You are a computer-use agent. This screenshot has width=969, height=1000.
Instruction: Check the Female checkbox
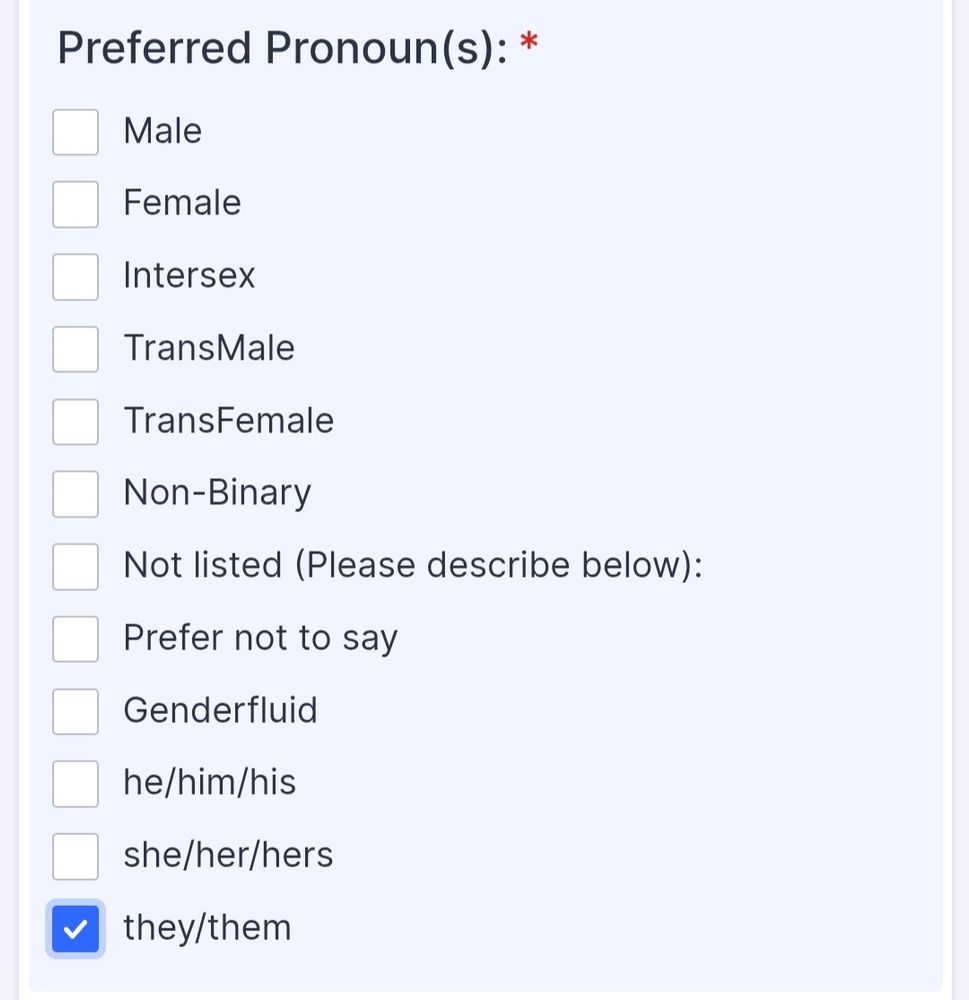[75, 204]
